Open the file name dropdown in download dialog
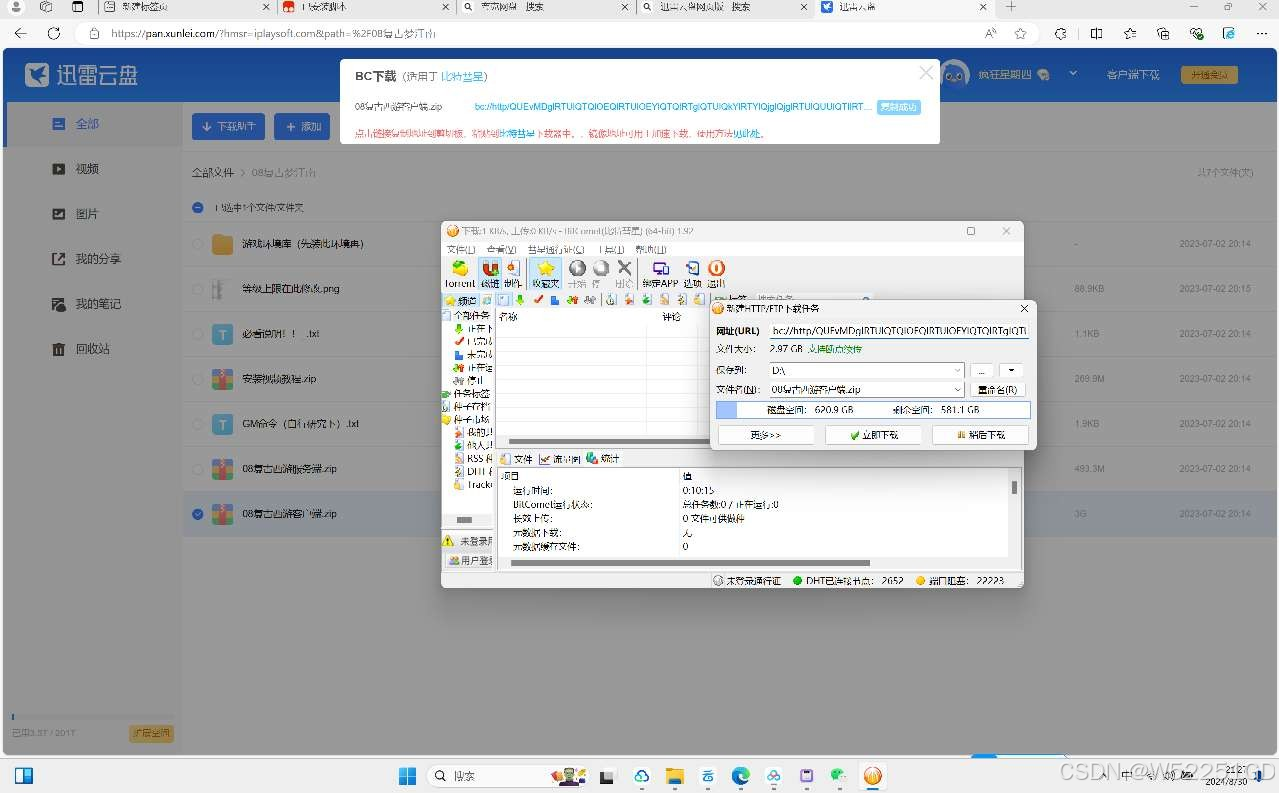This screenshot has width=1279, height=793. (x=958, y=390)
